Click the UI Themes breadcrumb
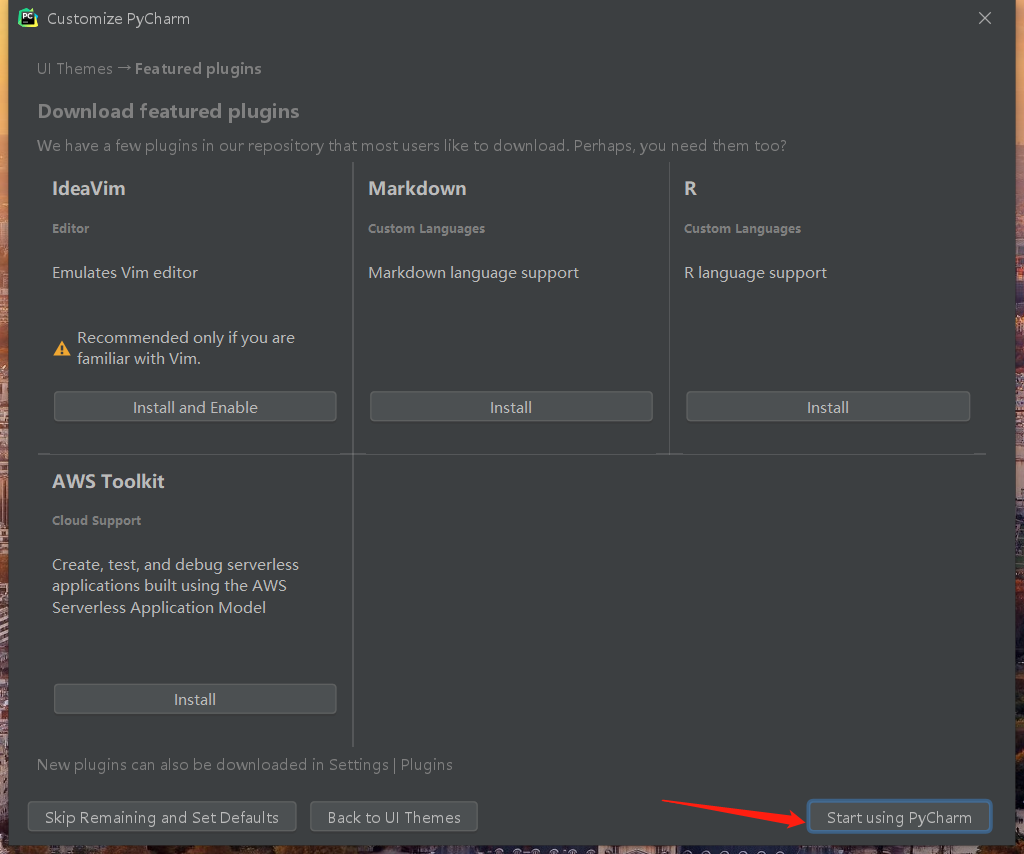This screenshot has height=854, width=1024. [x=74, y=69]
